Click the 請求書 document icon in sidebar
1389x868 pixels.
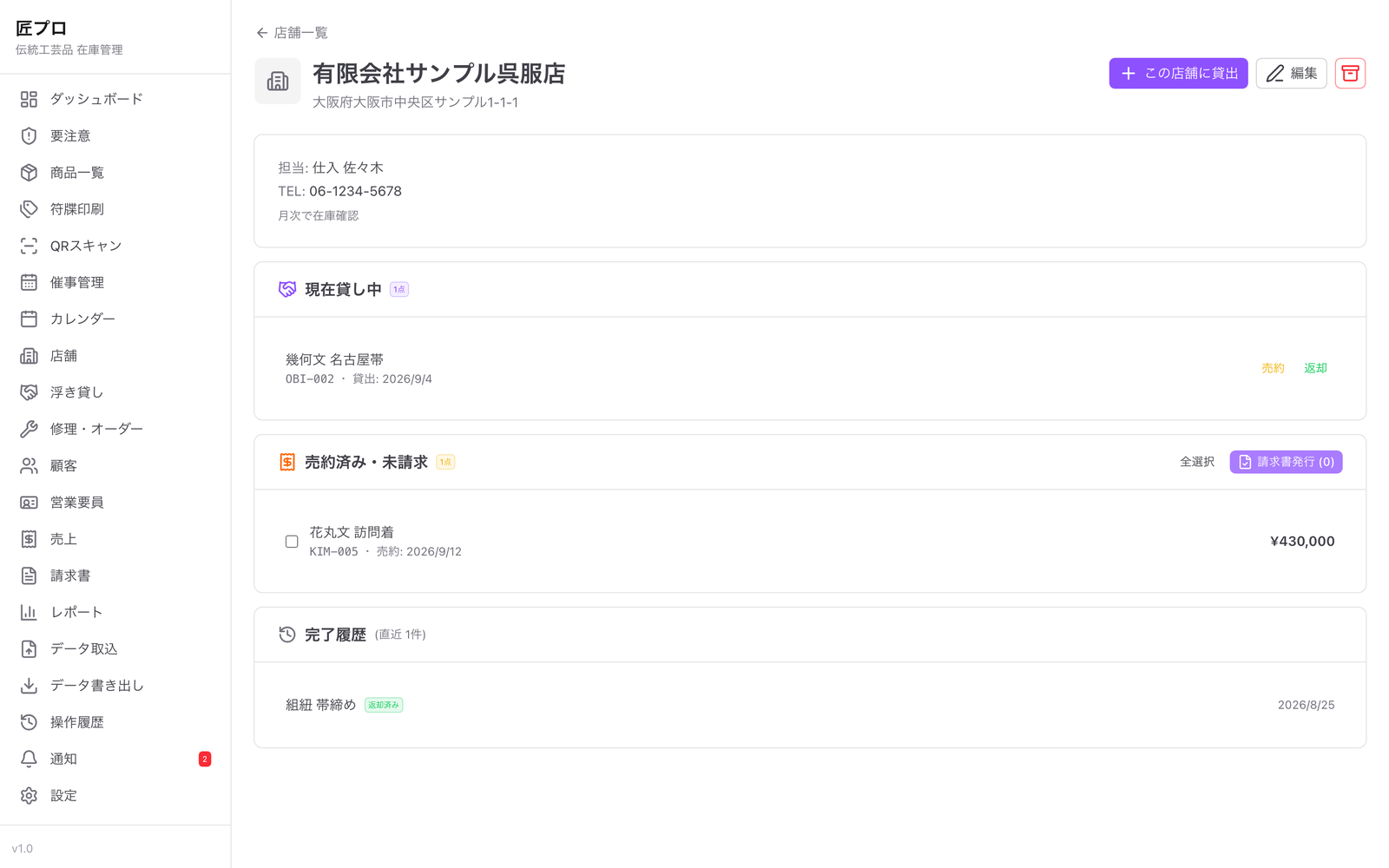click(x=29, y=575)
